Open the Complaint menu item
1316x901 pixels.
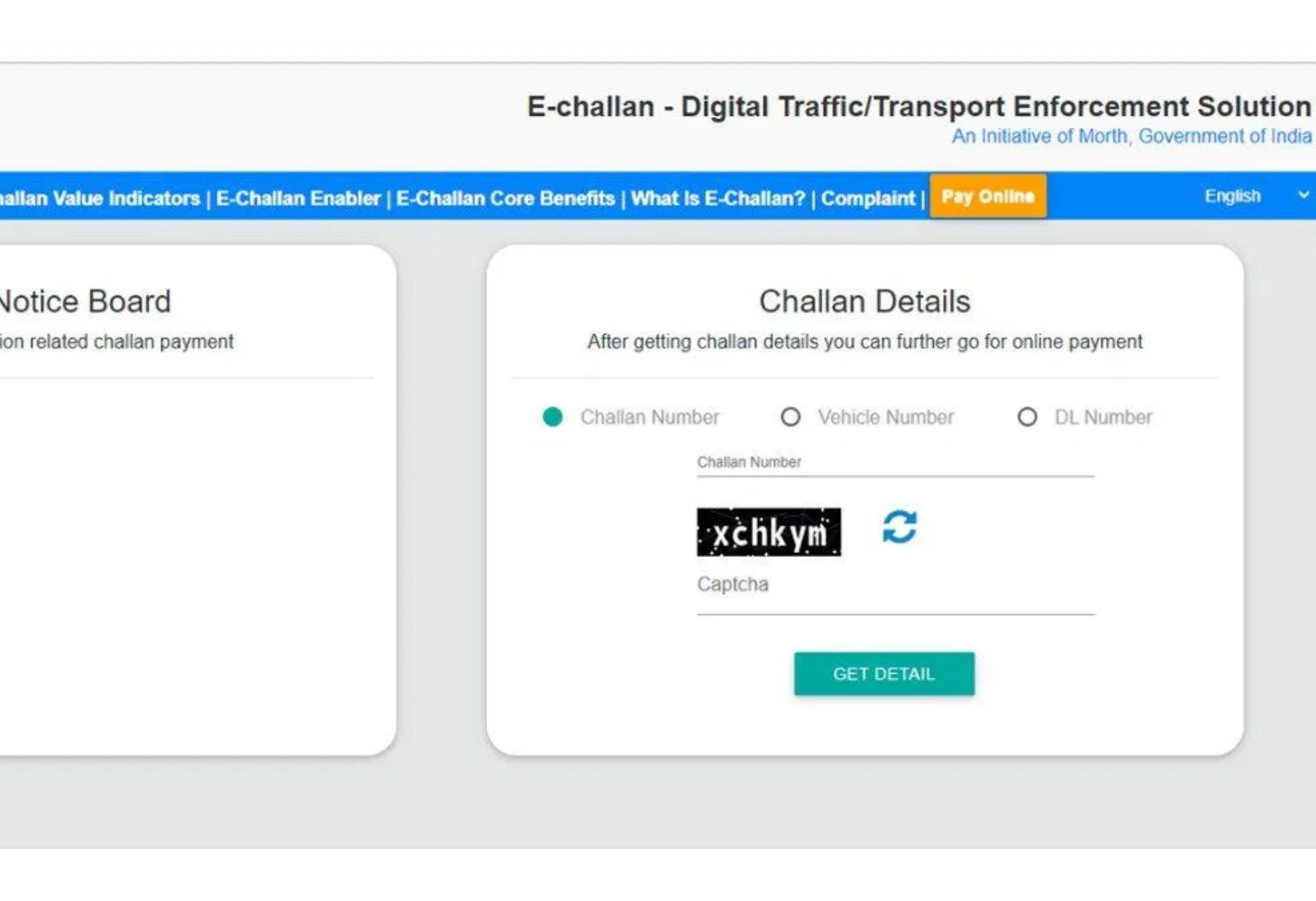[867, 198]
